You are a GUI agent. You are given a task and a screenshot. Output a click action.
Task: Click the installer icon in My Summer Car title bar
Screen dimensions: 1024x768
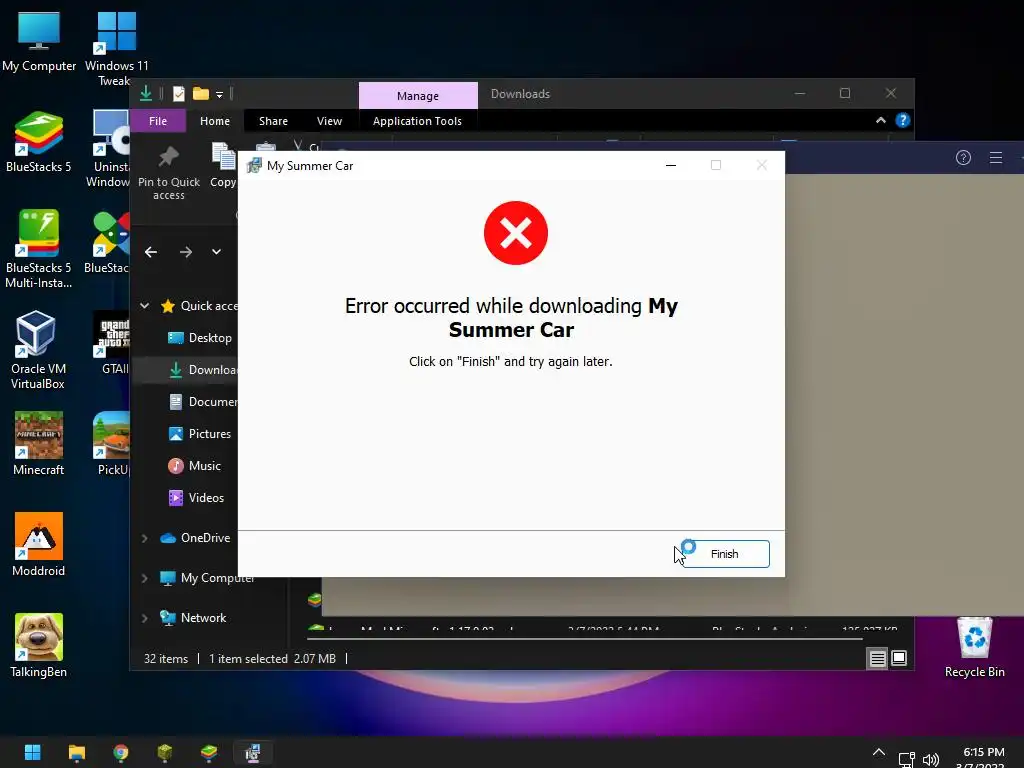(x=254, y=165)
